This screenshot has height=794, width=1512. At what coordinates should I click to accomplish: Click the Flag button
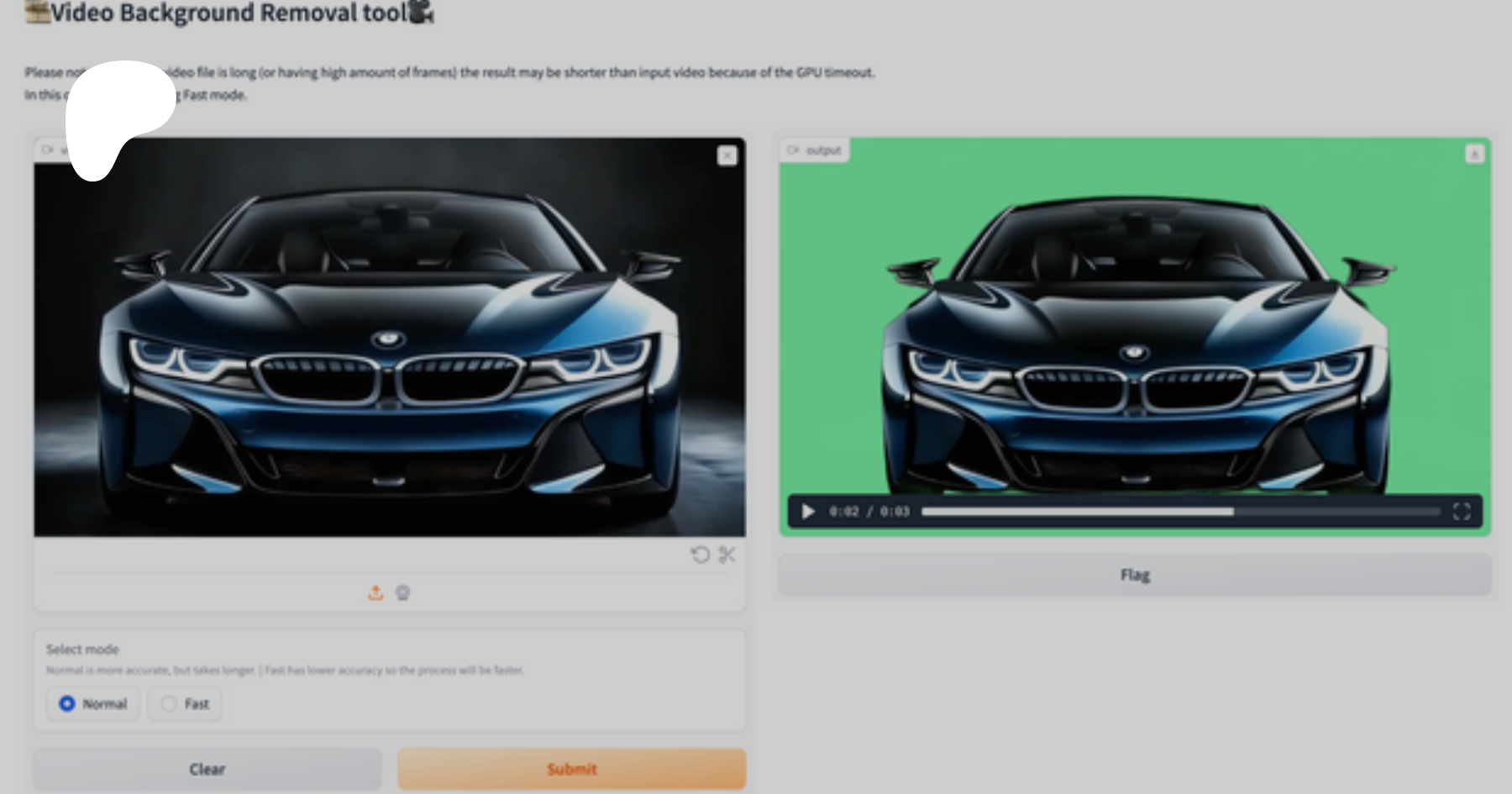1135,575
